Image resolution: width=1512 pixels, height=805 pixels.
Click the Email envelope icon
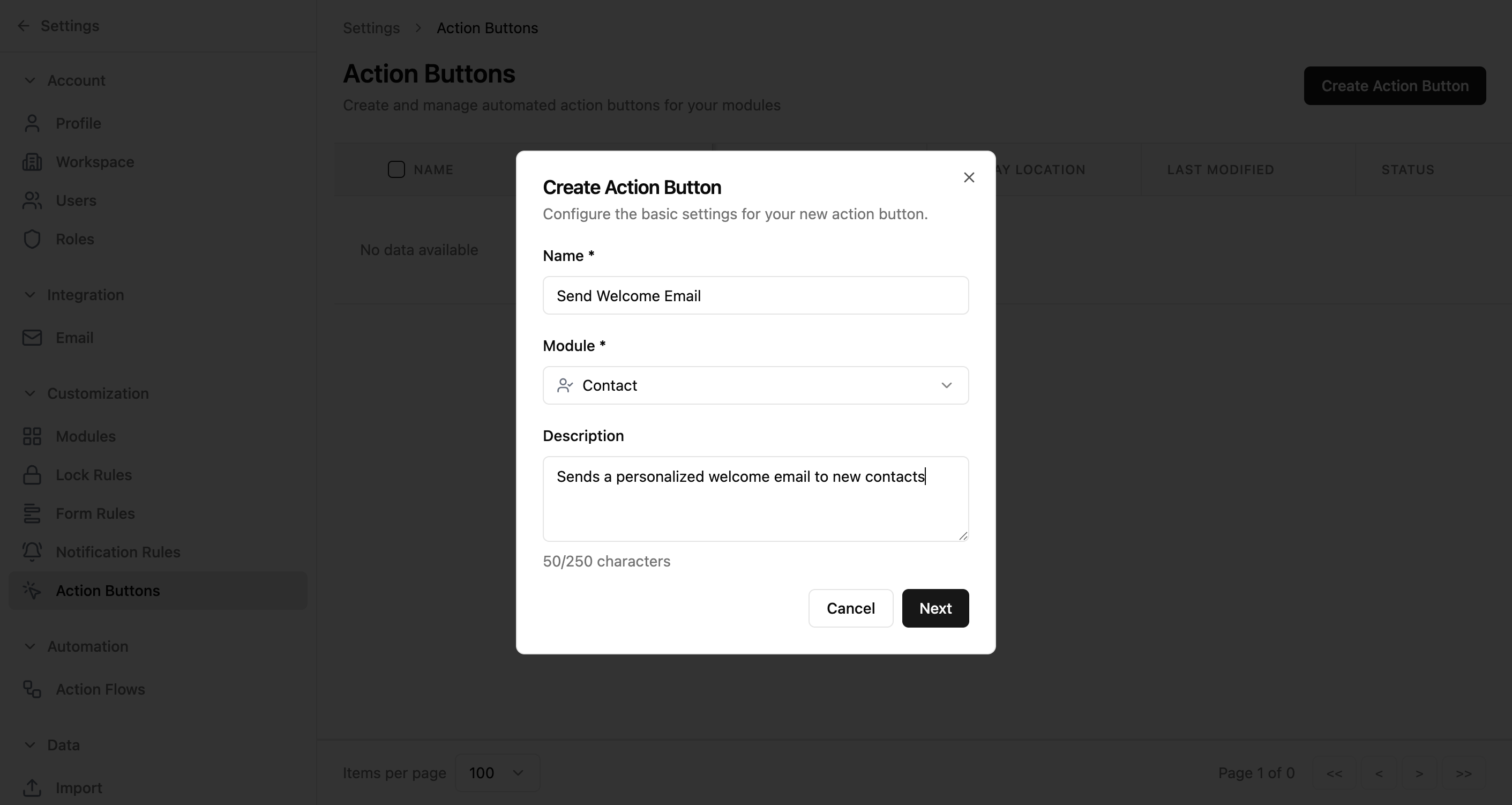click(x=32, y=338)
